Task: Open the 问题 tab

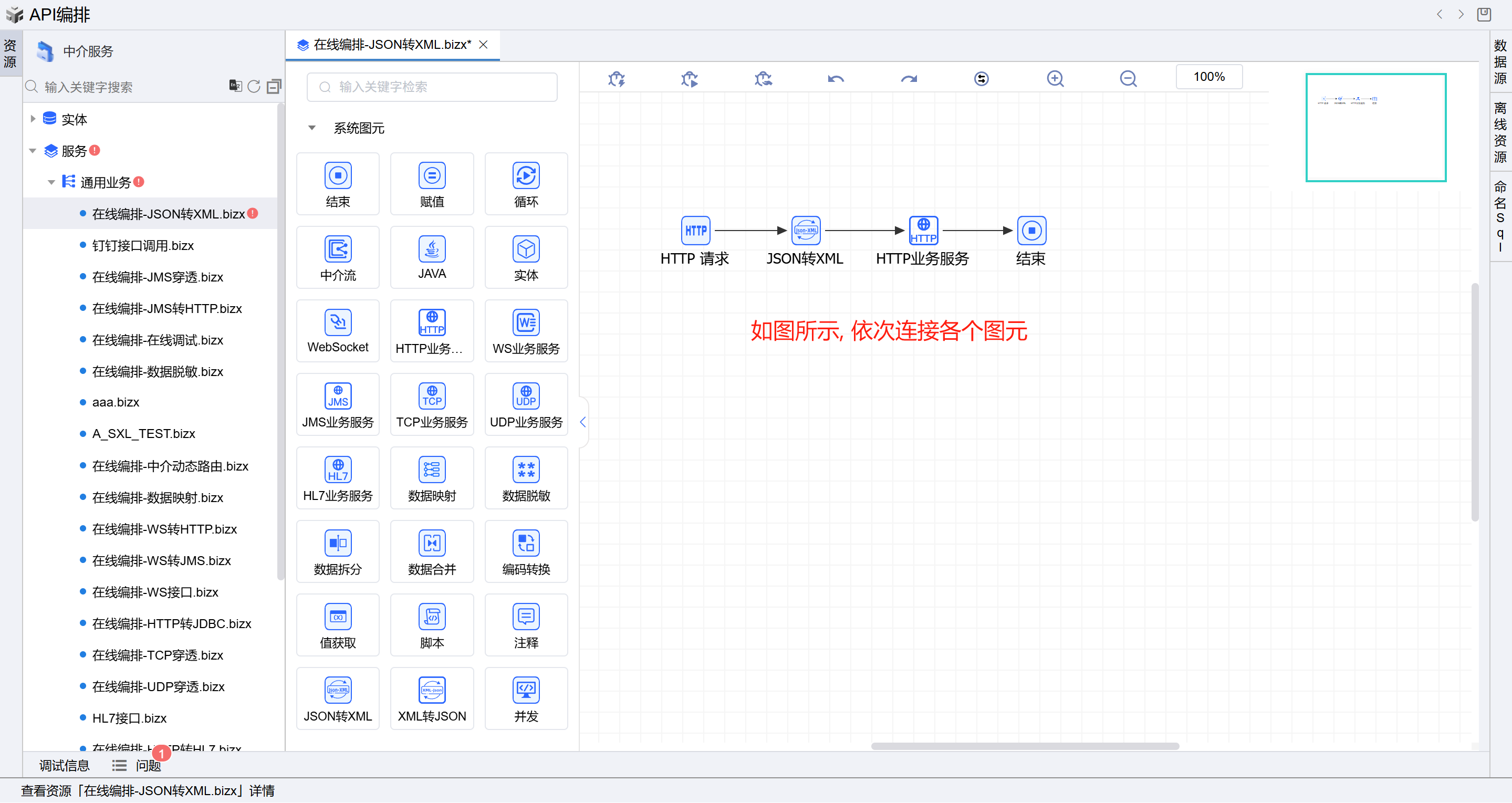Action: [148, 765]
